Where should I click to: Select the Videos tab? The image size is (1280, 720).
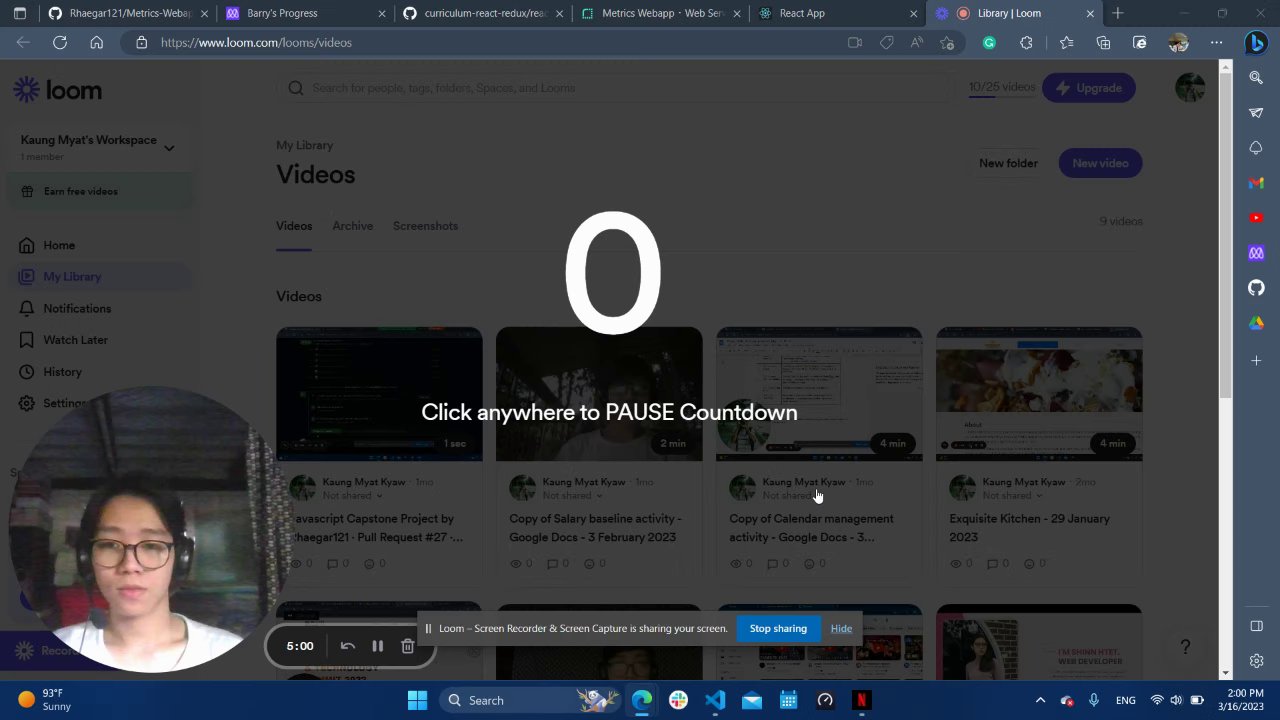294,226
